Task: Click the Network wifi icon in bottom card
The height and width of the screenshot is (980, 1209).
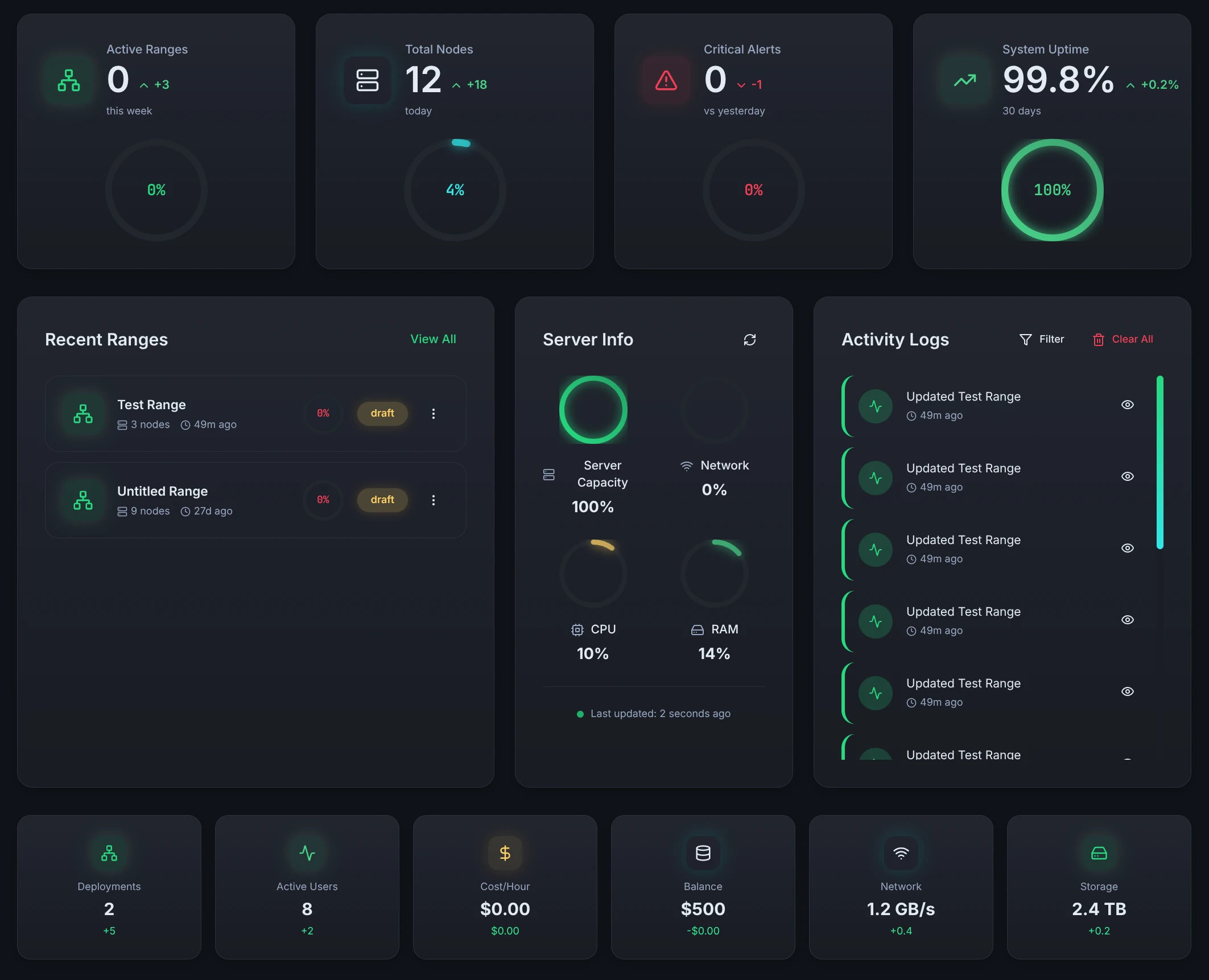Action: pyautogui.click(x=901, y=853)
